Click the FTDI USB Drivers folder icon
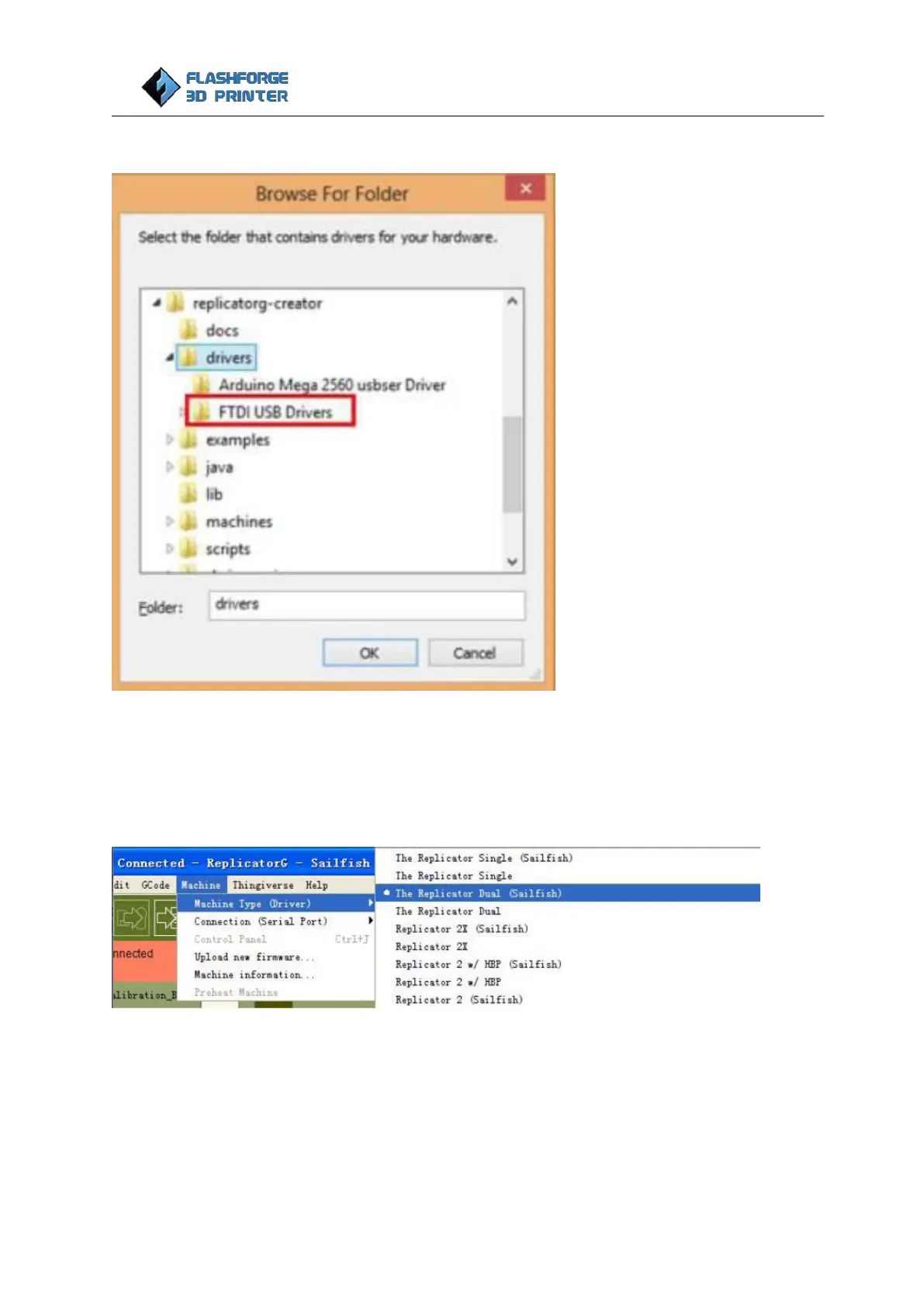924x1307 pixels. tap(202, 412)
